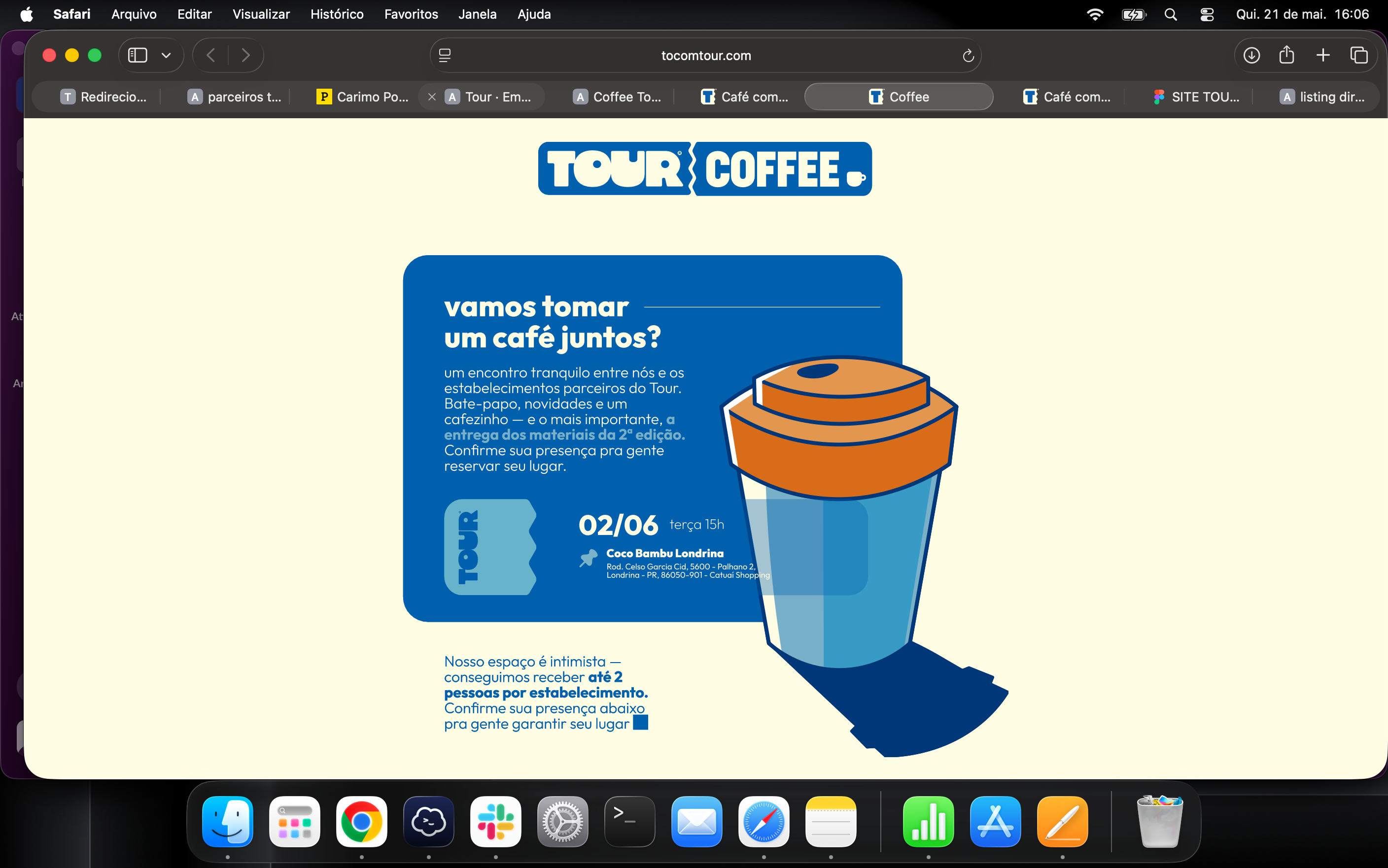Click the tocomtour.com address field
Screen dimensions: 1388x868
click(x=705, y=55)
